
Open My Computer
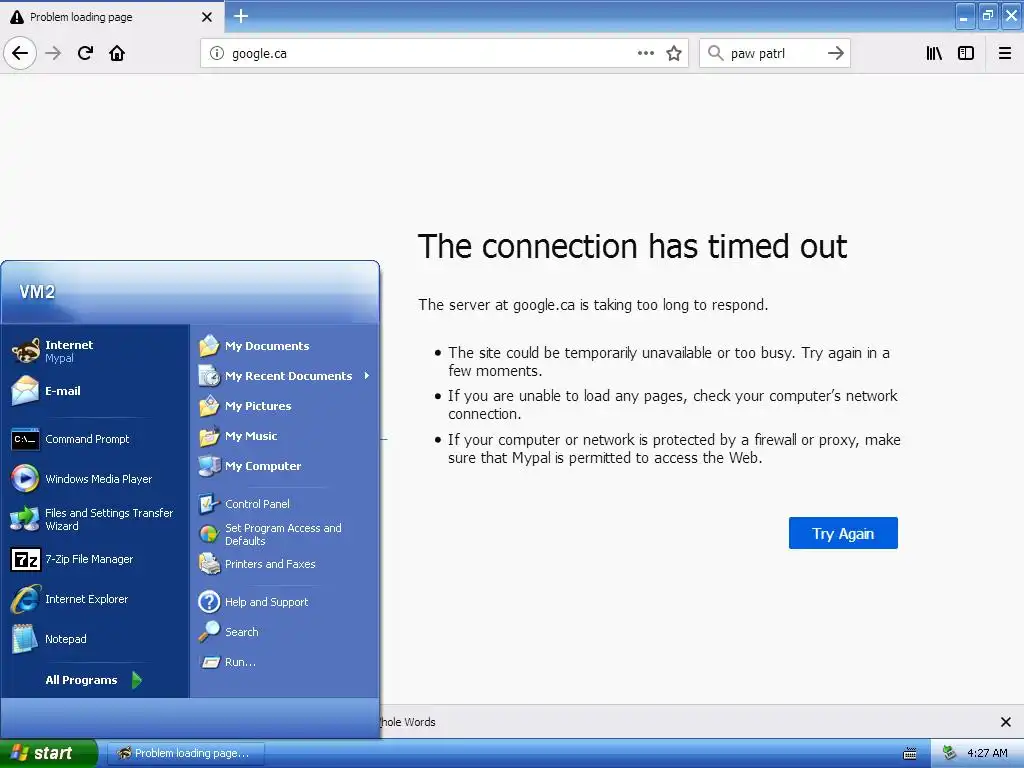[x=285, y=466]
